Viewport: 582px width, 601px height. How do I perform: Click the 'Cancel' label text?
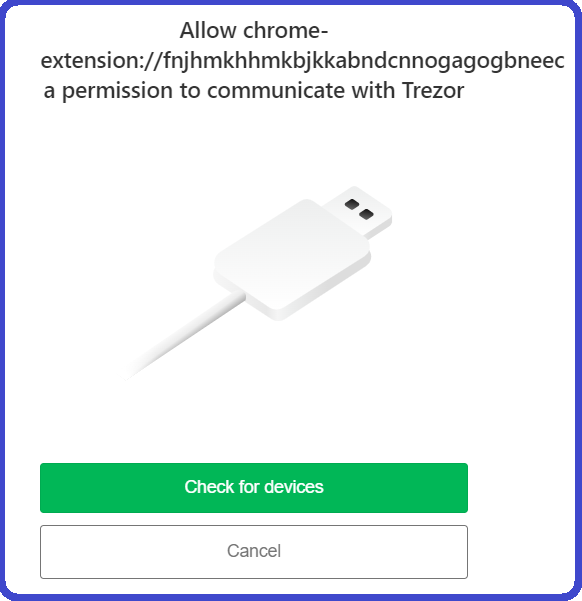tap(254, 551)
